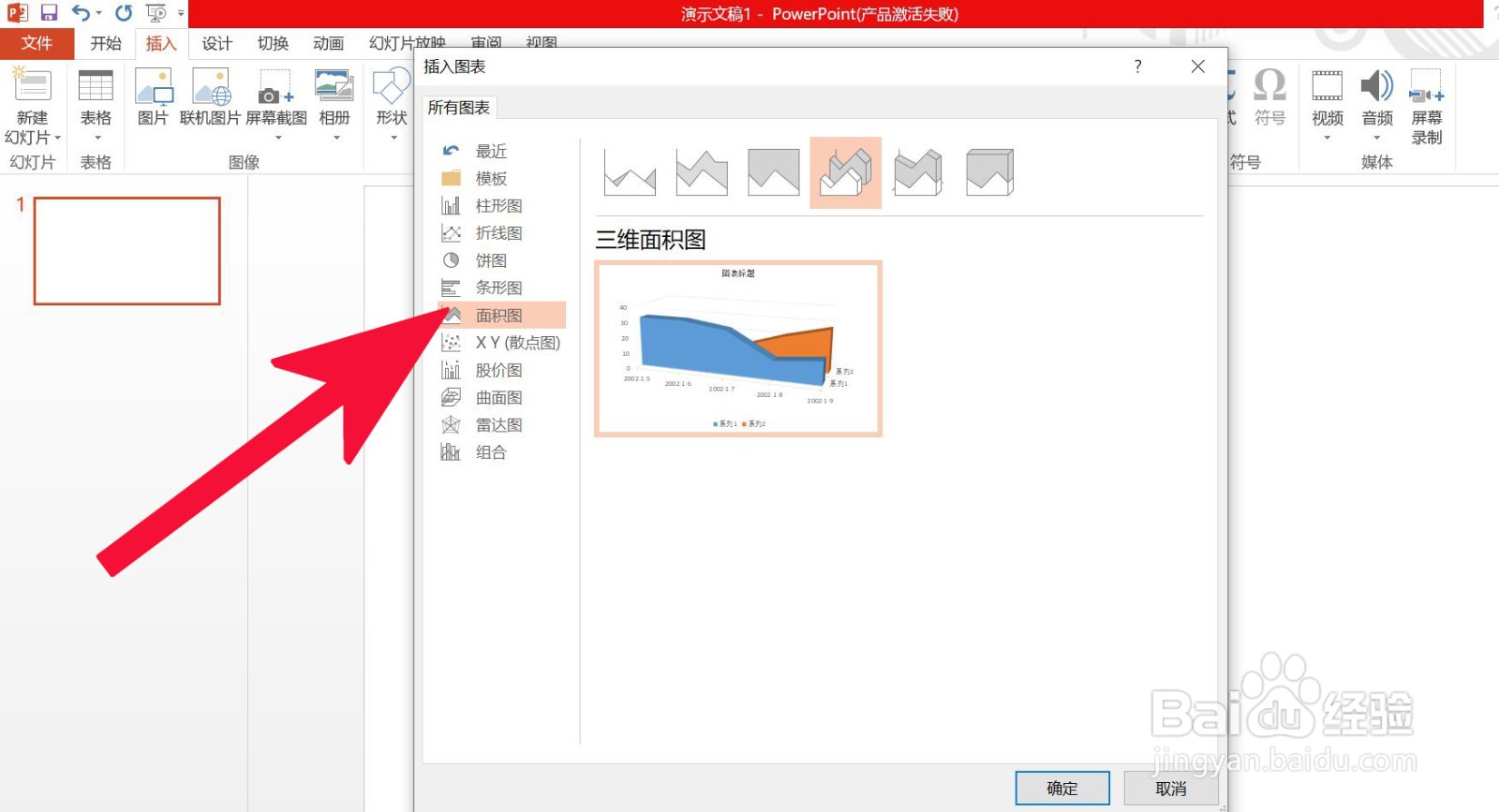Expand the Table (表格) dropdown arrow
Viewport: 1499px width, 812px height.
click(96, 138)
